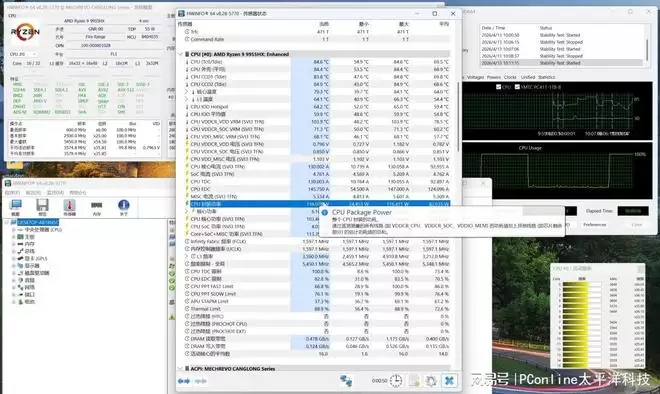This screenshot has height=394, width=660.
Task: Switch to the Unified tab in AIDA64
Action: (528, 77)
